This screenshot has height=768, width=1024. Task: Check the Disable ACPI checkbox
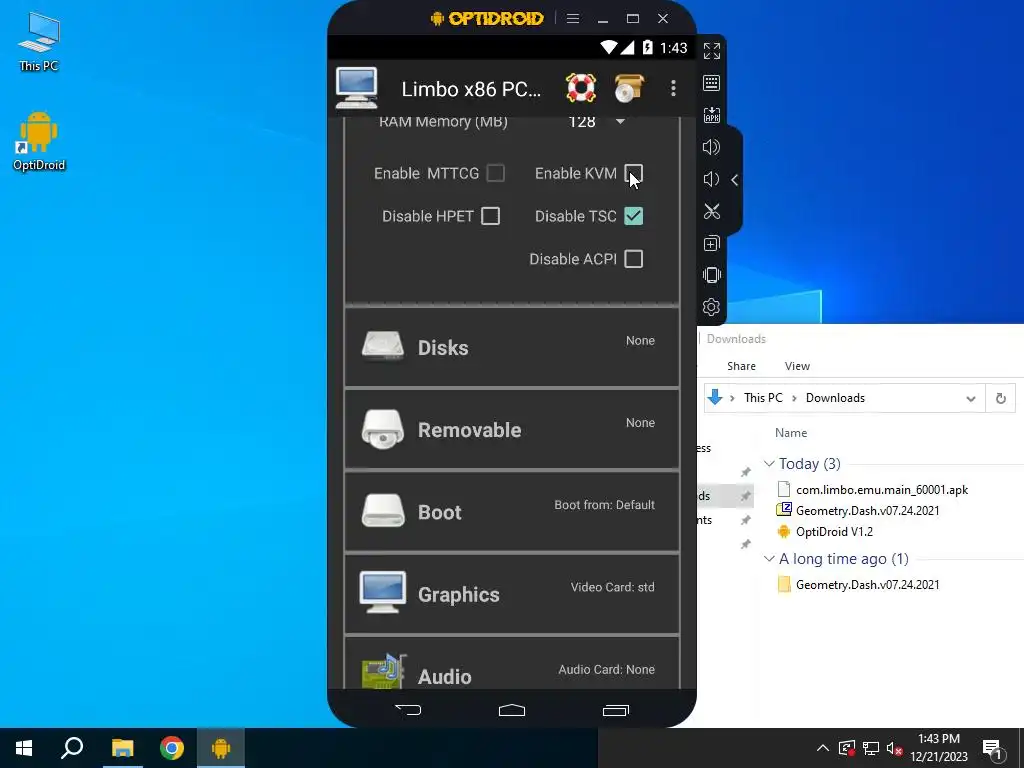633,259
